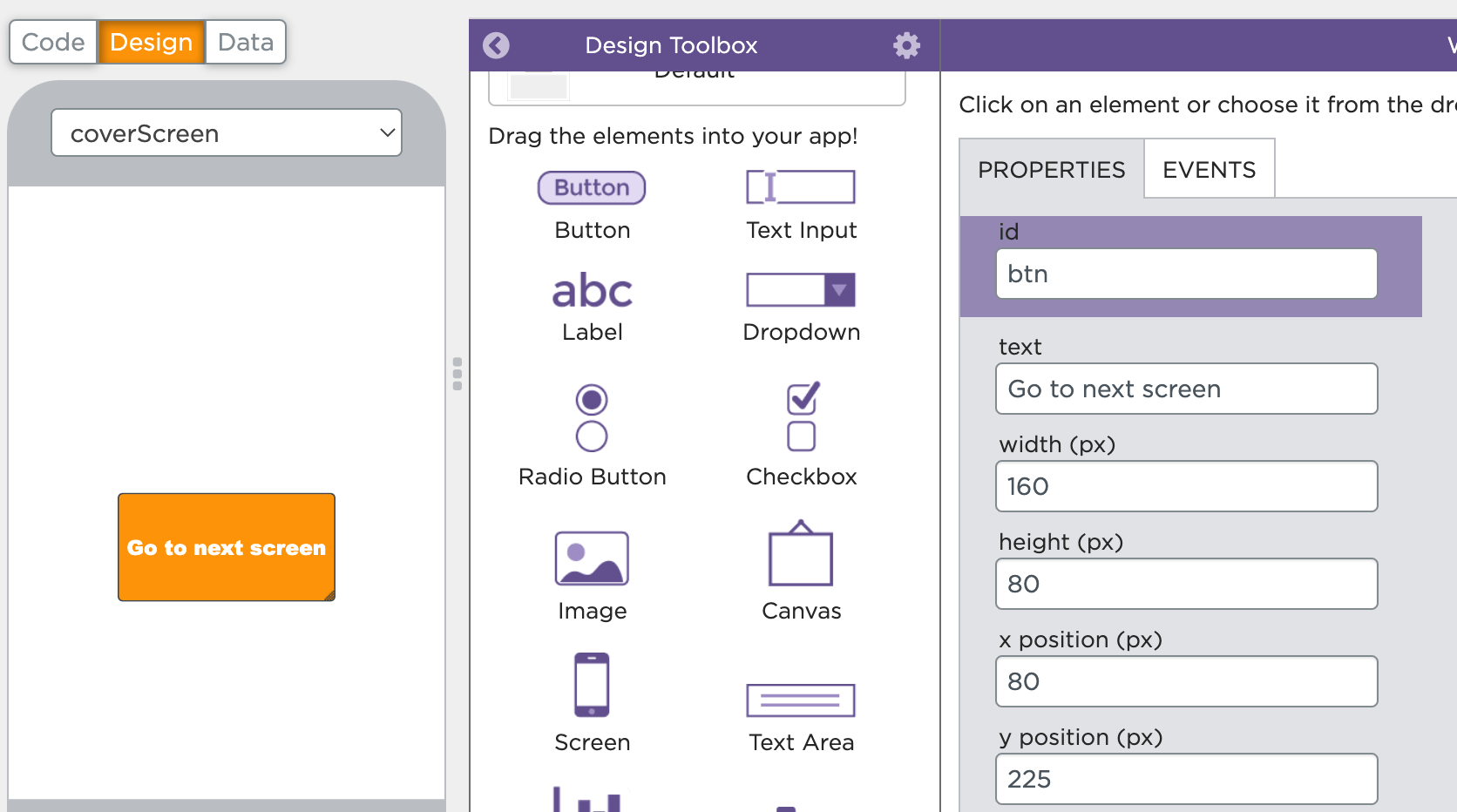Click the 'Canvas' element label
This screenshot has height=812, width=1457.
click(802, 611)
